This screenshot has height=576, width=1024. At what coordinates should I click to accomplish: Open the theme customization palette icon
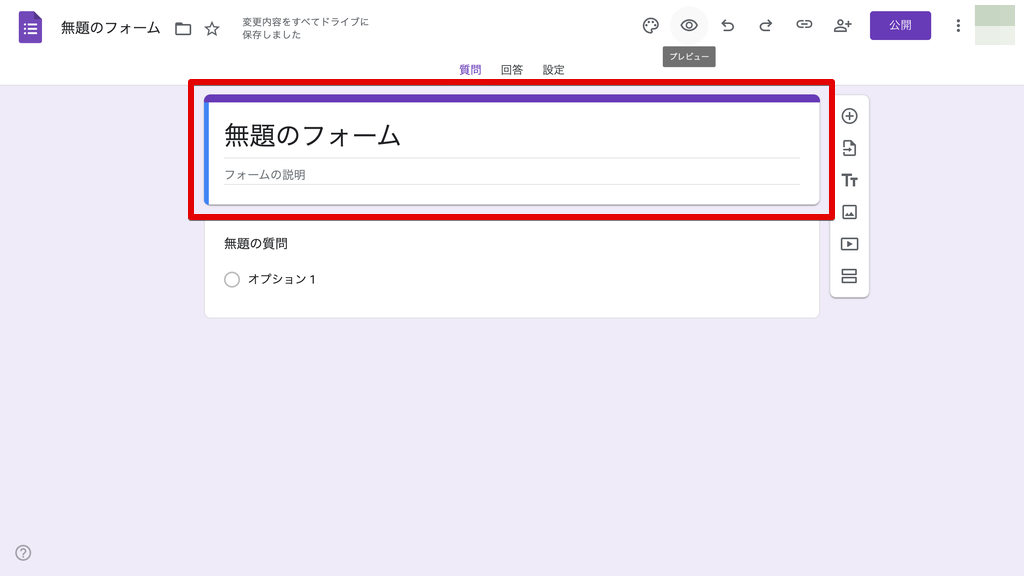point(650,26)
